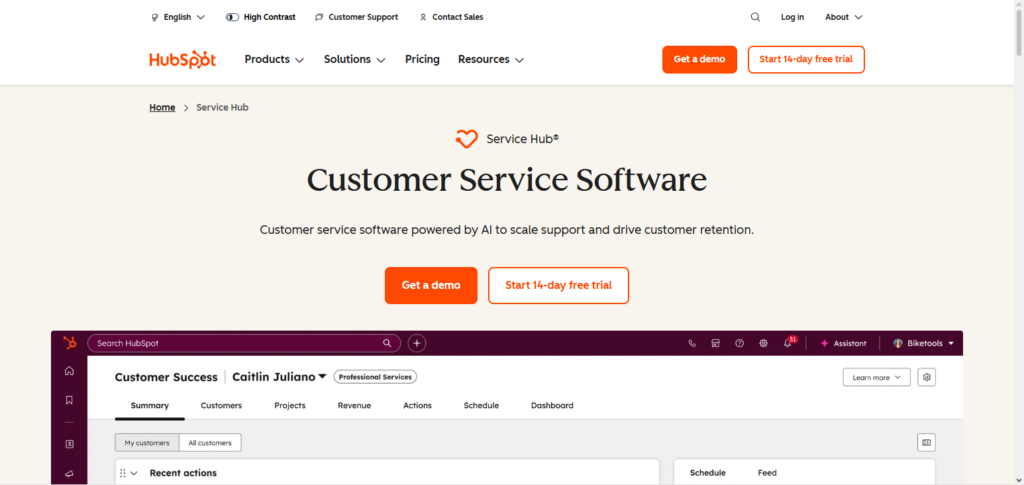Click the globe language icon
Viewport: 1024px width, 485px height.
point(154,18)
